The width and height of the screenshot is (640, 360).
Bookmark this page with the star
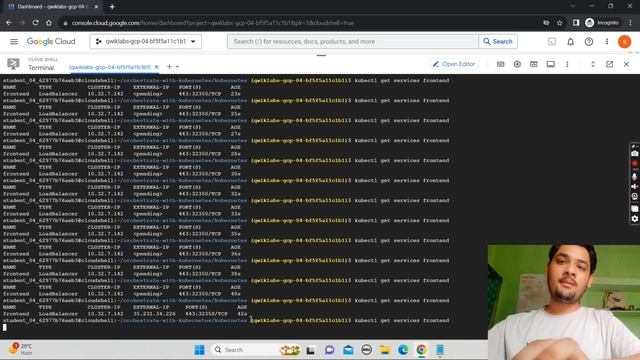pos(560,23)
